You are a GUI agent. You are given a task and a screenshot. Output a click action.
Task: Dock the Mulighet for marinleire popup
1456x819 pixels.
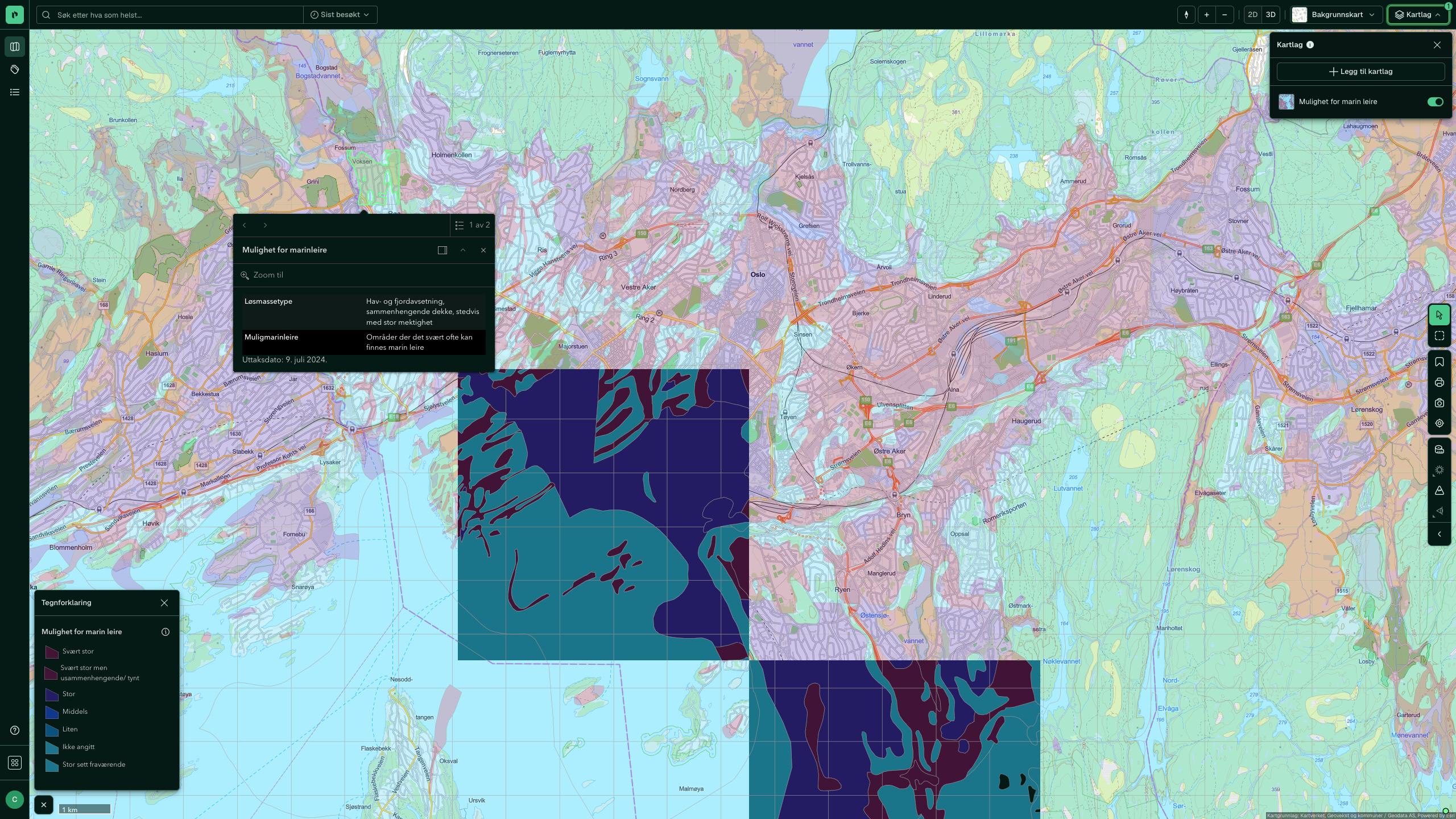coord(442,250)
